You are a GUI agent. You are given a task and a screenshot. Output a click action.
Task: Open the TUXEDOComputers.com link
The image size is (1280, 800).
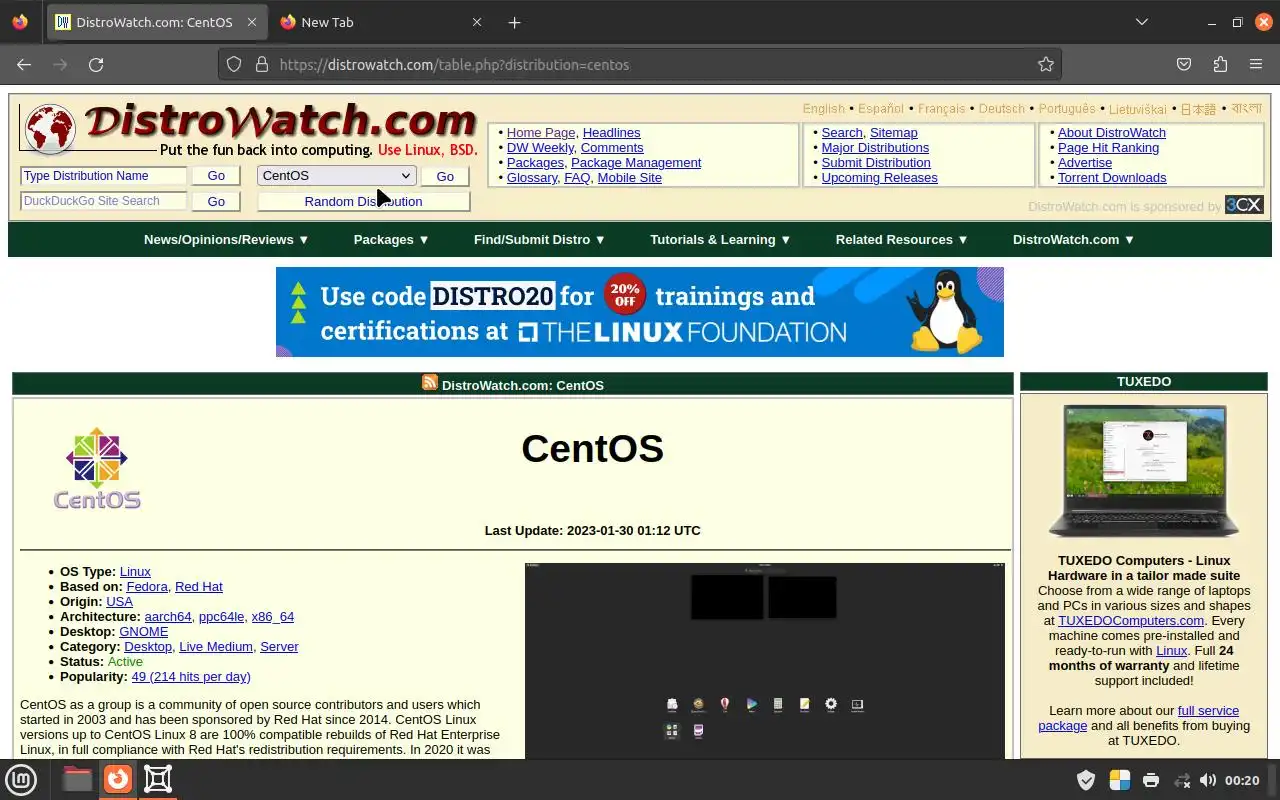[x=1131, y=620]
